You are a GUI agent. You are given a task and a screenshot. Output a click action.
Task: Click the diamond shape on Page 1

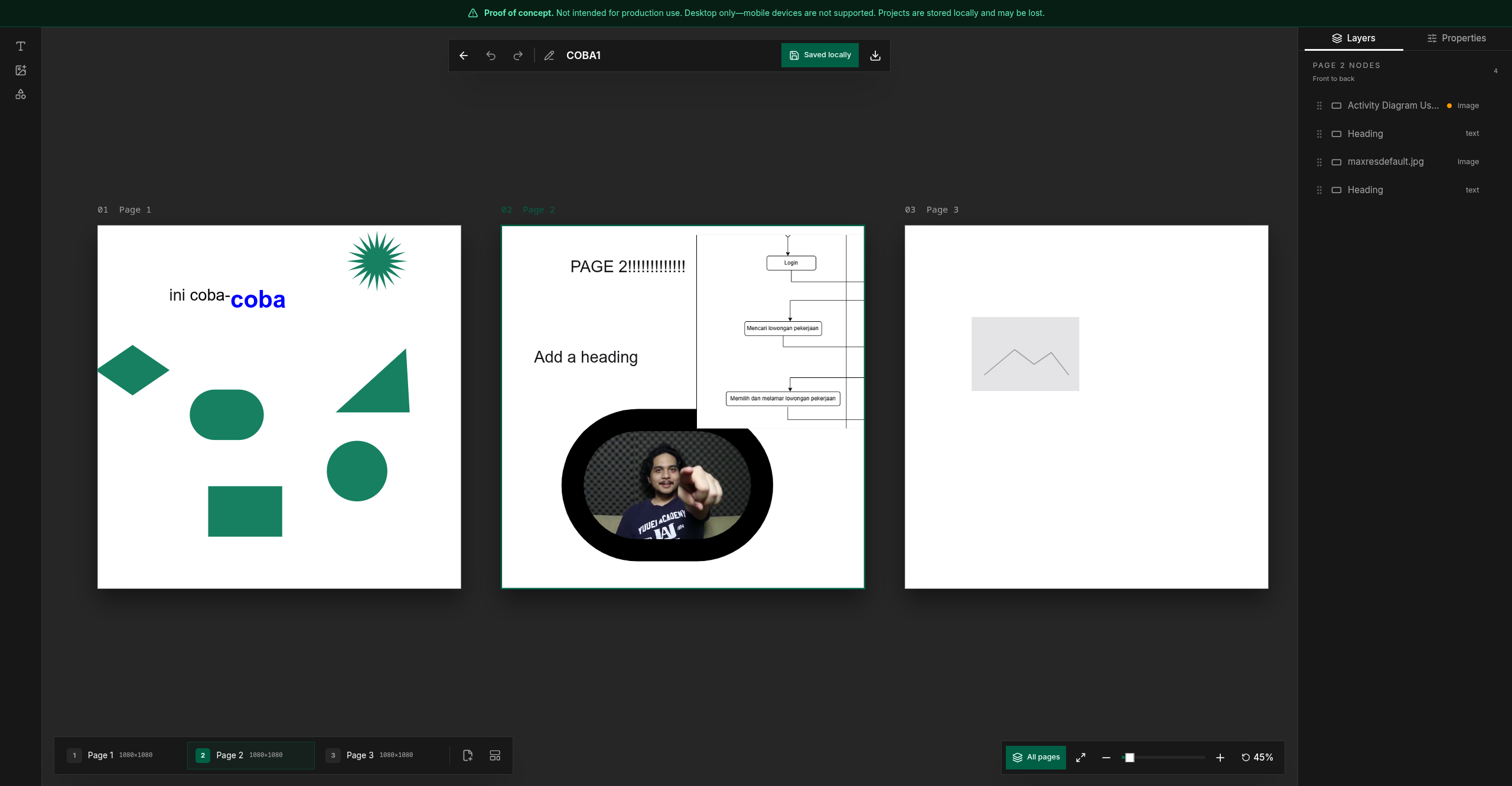[x=133, y=370]
